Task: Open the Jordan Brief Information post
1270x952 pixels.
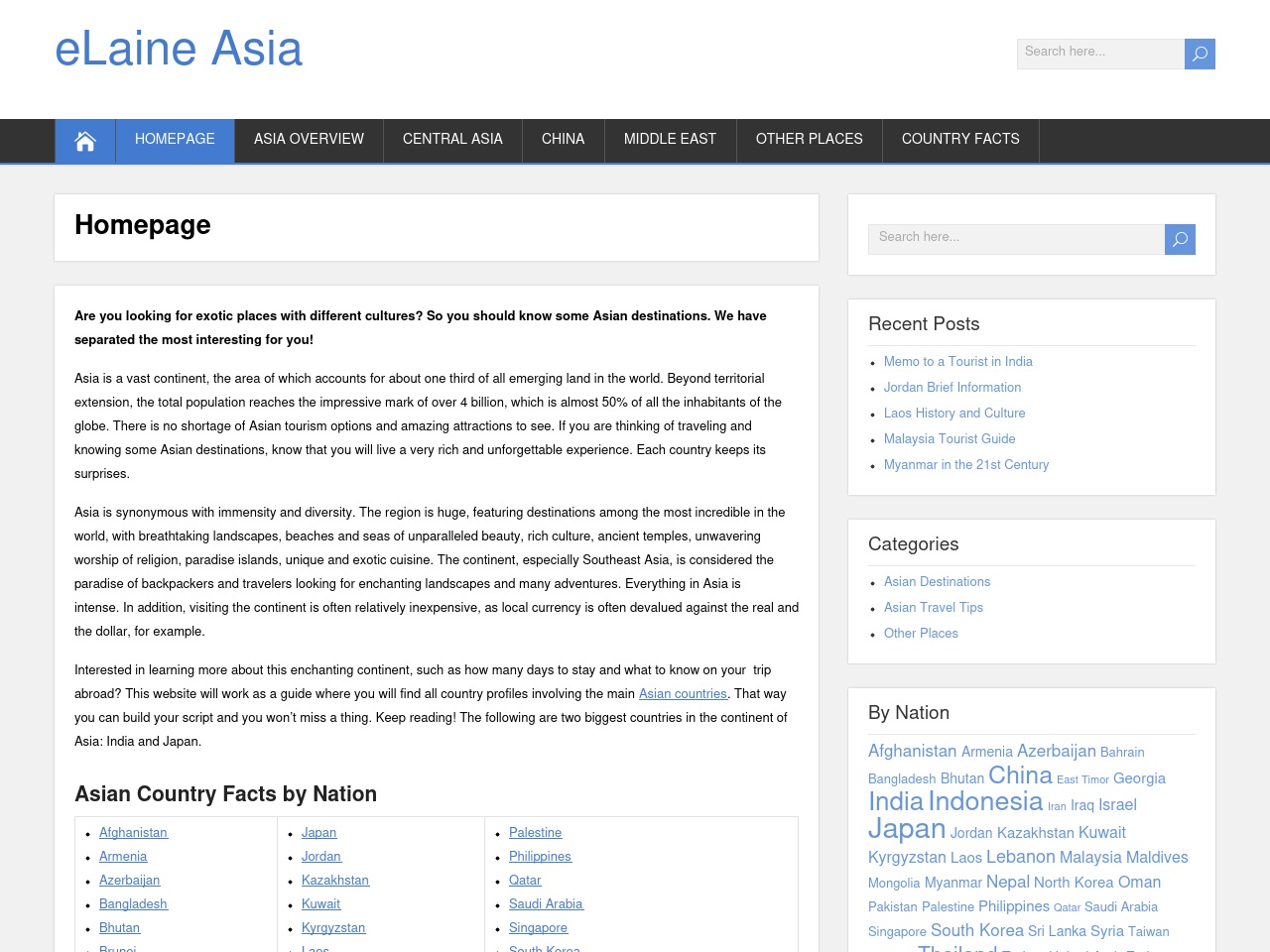Action: click(952, 388)
